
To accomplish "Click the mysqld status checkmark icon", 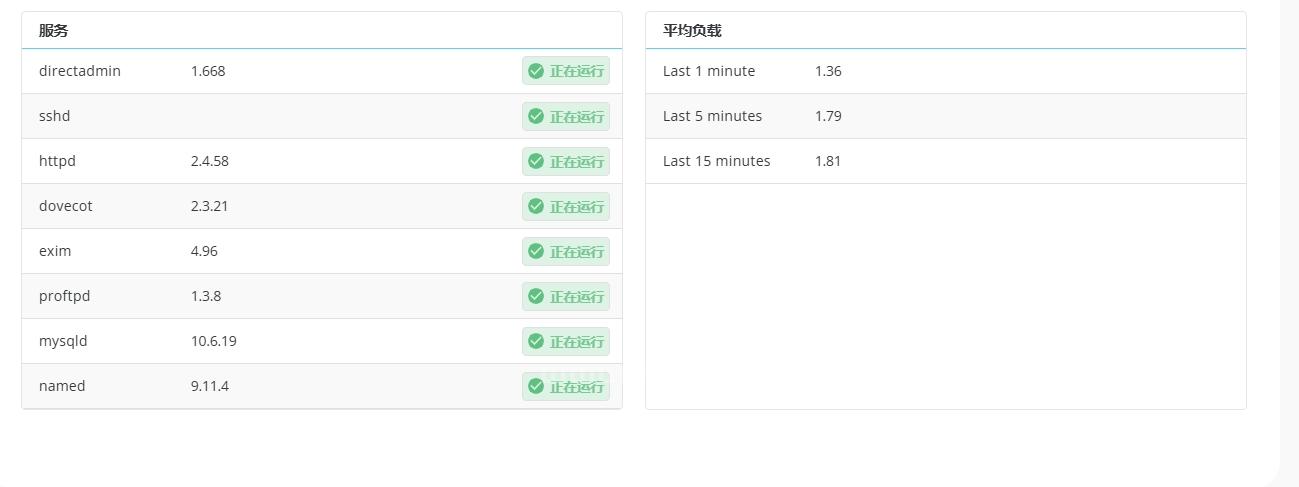I will [x=536, y=341].
